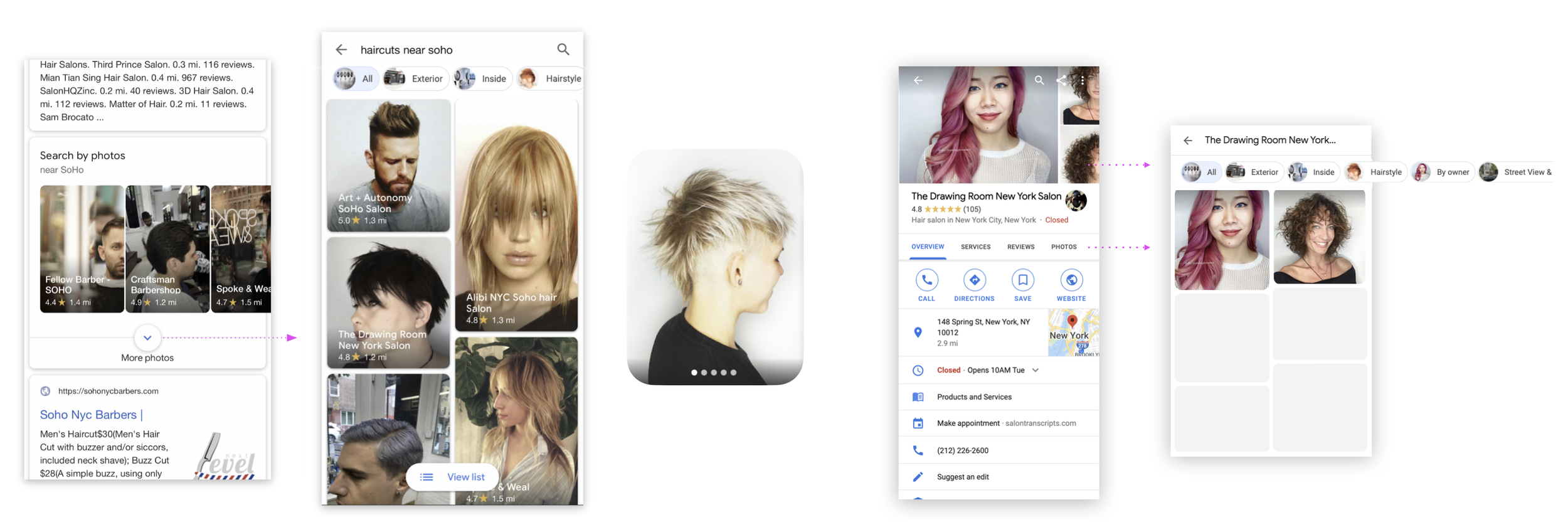Tap the Call icon button

[x=926, y=280]
